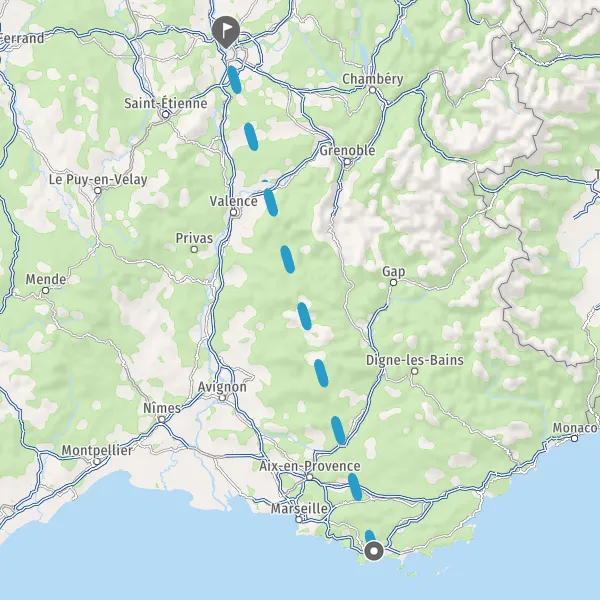Click the Montpellier city label
This screenshot has width=600, height=600.
[x=97, y=450]
